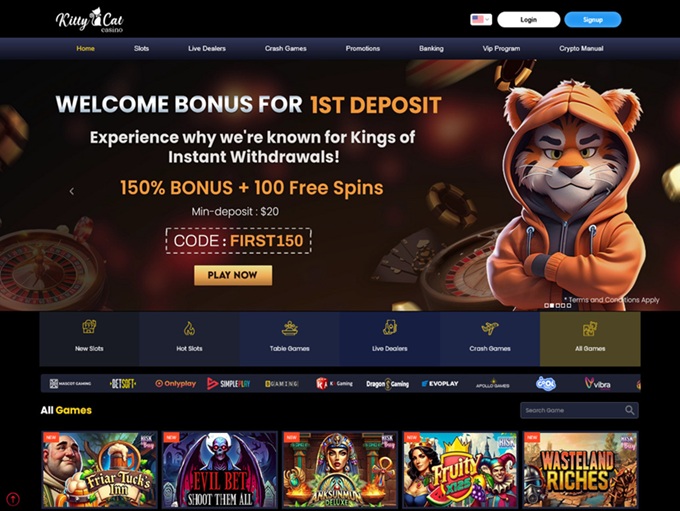The image size is (680, 511).
Task: Focus the Search Game input field
Action: pos(579,410)
